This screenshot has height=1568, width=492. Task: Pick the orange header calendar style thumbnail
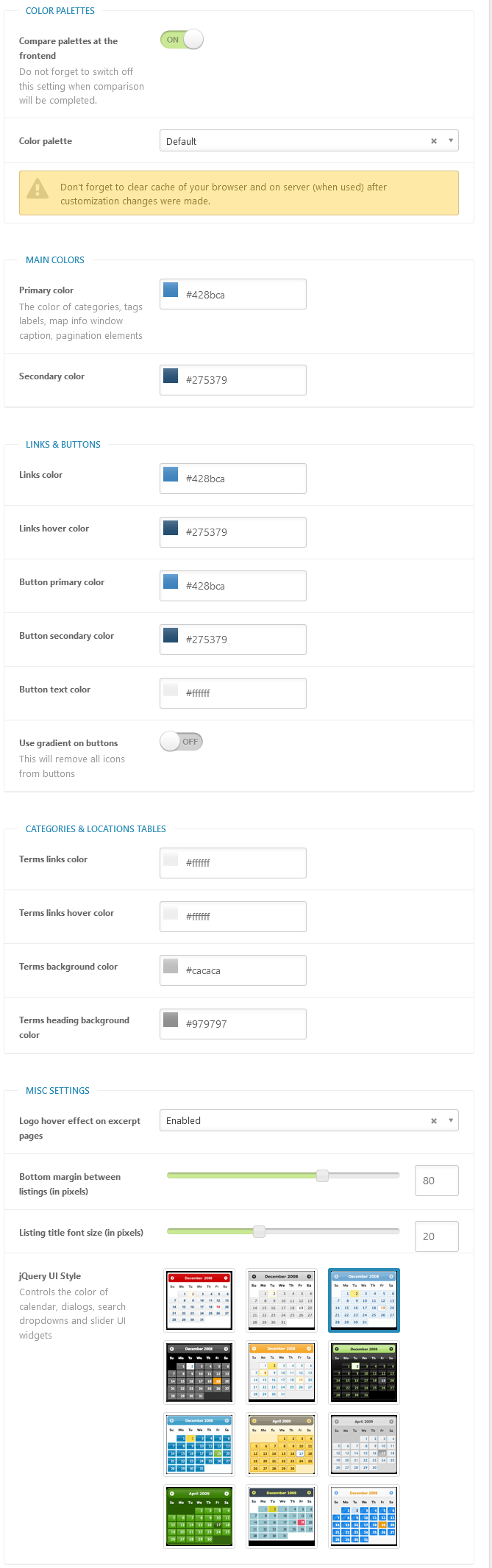pyautogui.click(x=282, y=1372)
